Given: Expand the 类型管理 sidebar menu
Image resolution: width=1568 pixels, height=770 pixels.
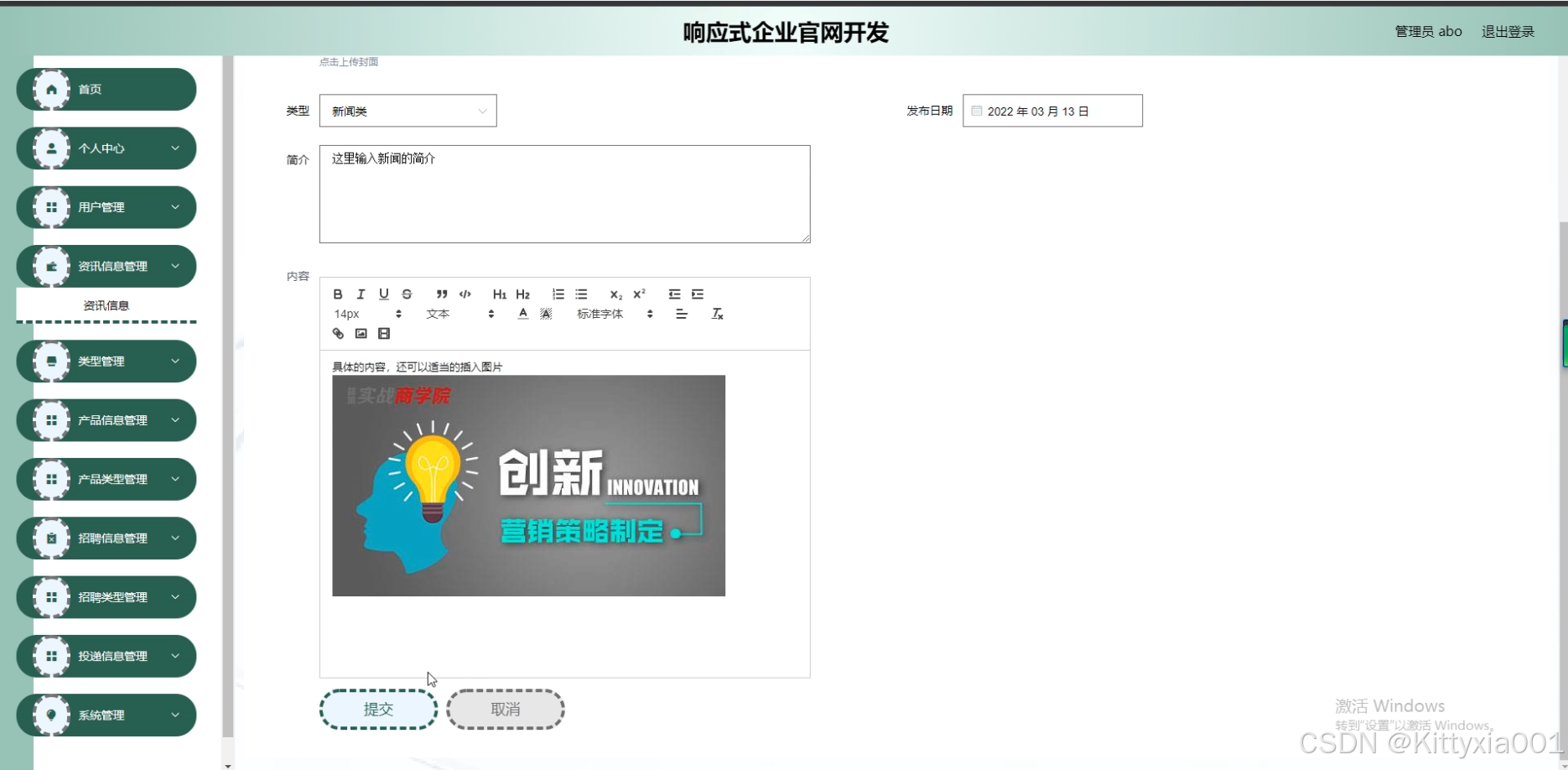Looking at the screenshot, I should tap(106, 362).
